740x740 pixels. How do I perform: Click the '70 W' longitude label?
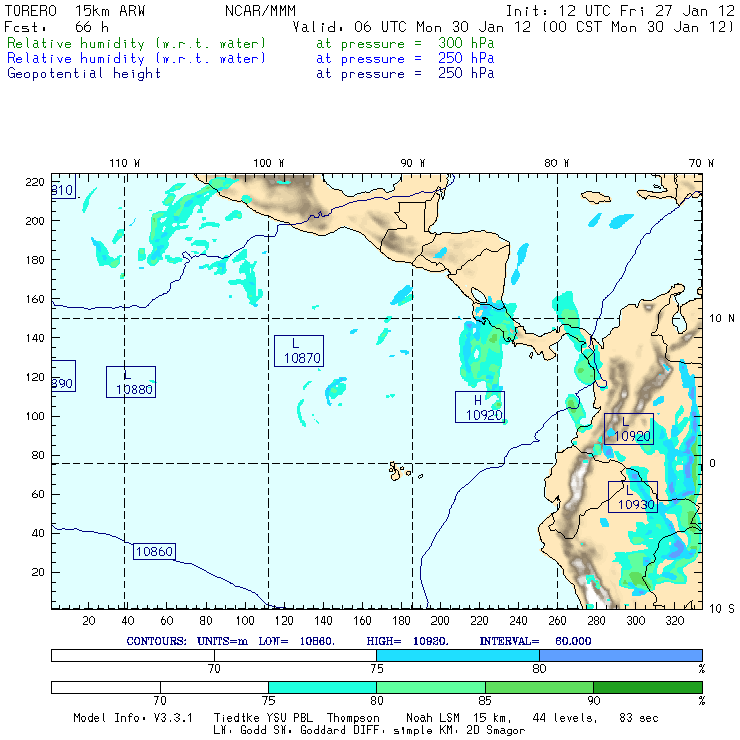(701, 163)
